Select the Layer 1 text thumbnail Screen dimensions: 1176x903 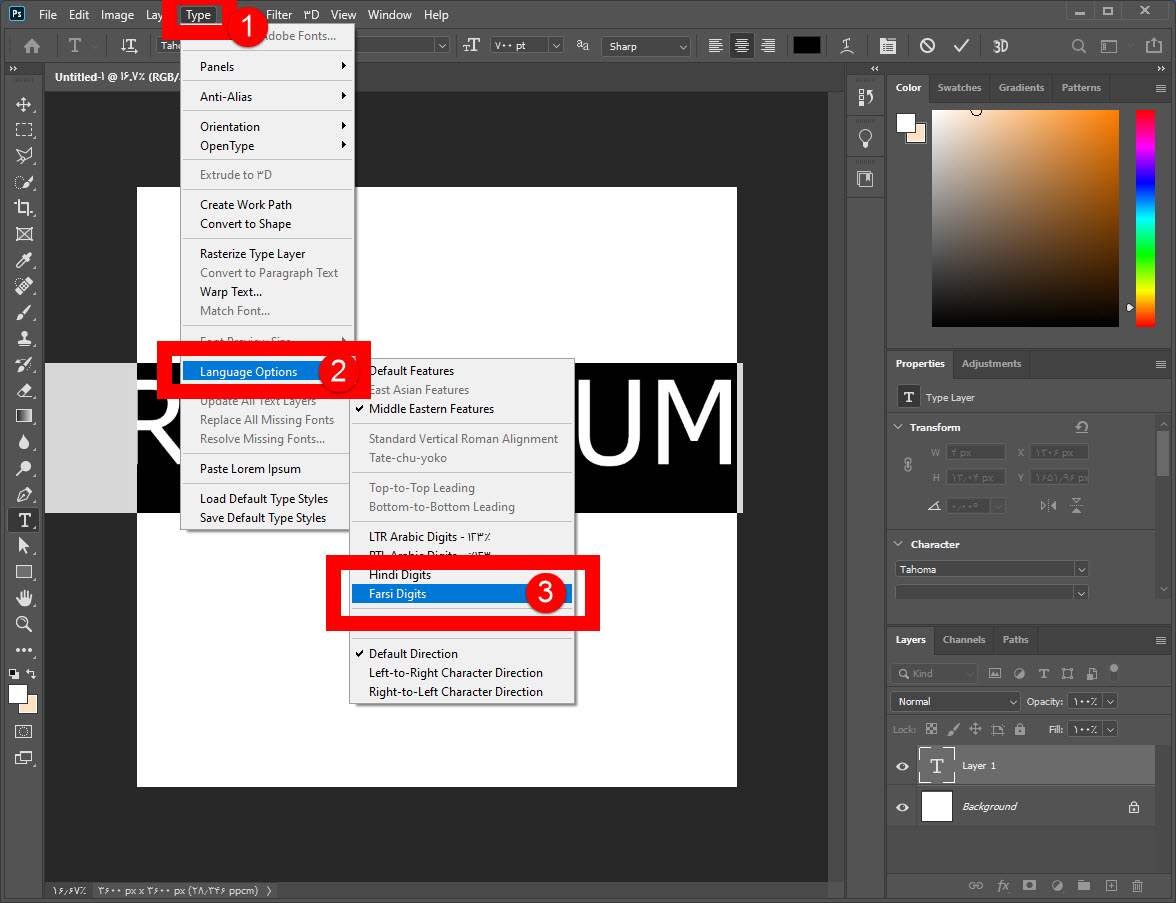coord(936,766)
